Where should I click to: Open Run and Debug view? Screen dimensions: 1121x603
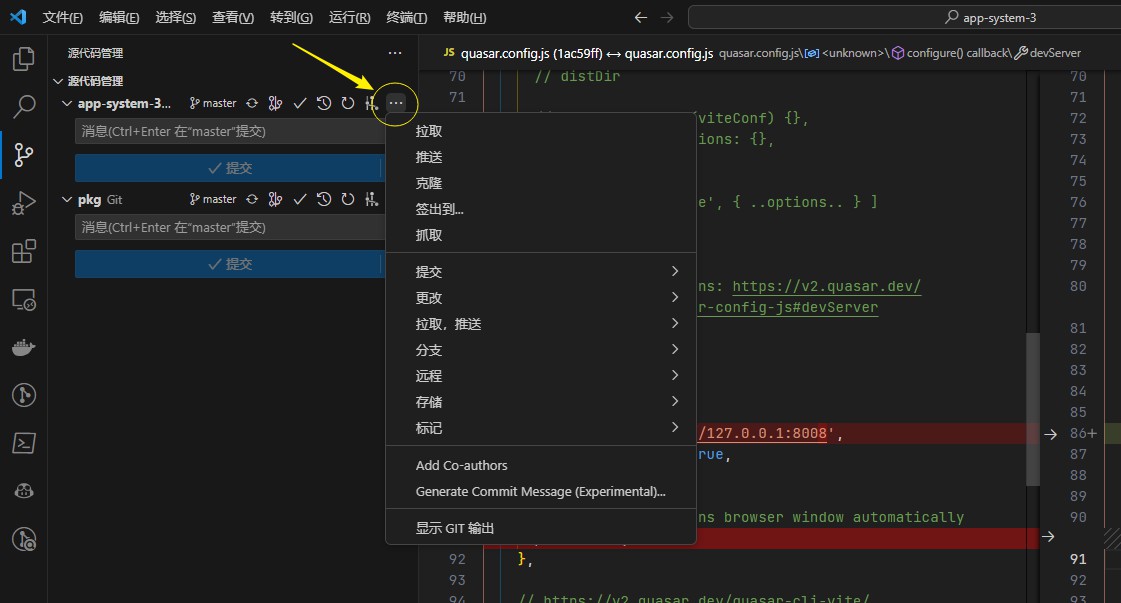23,203
